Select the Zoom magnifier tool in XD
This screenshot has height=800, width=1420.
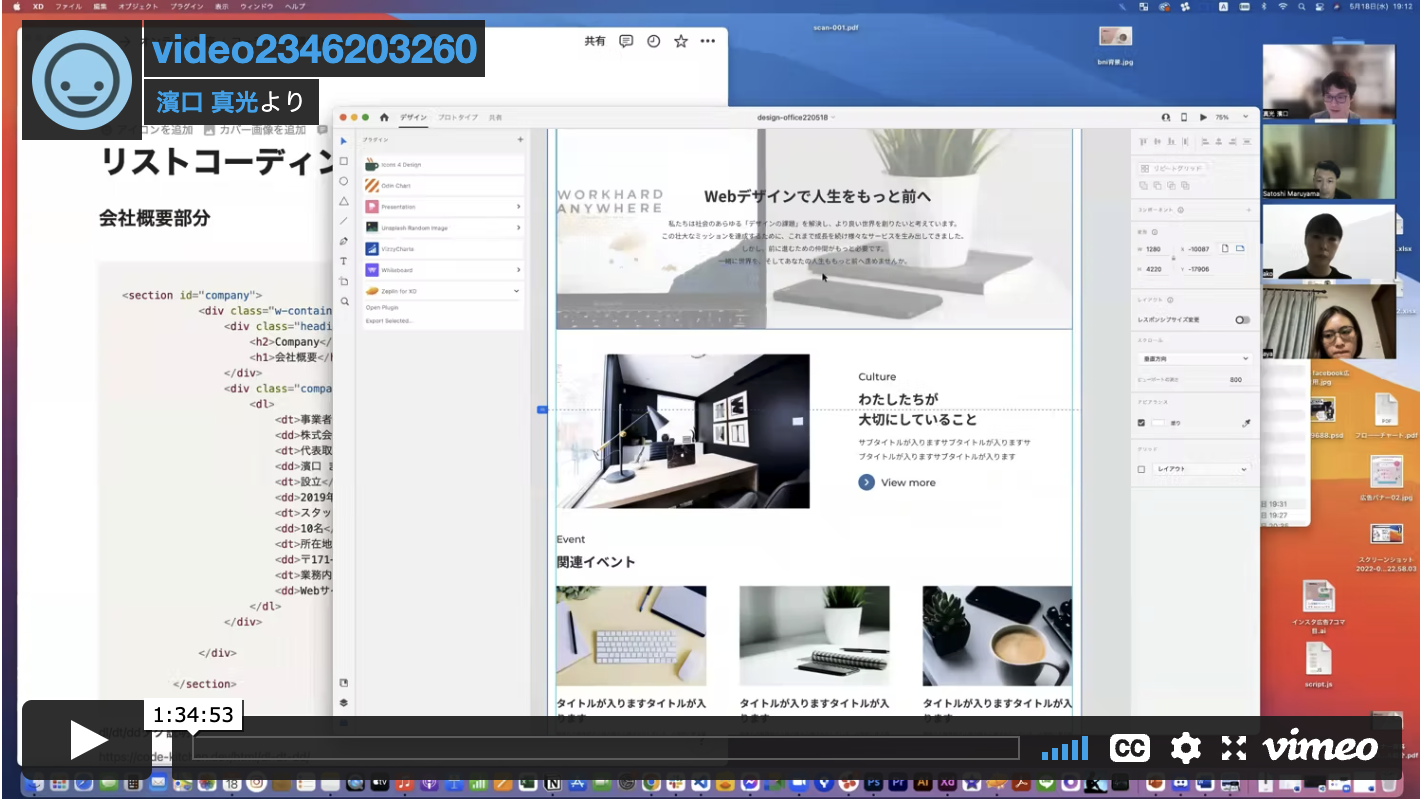pyautogui.click(x=344, y=301)
